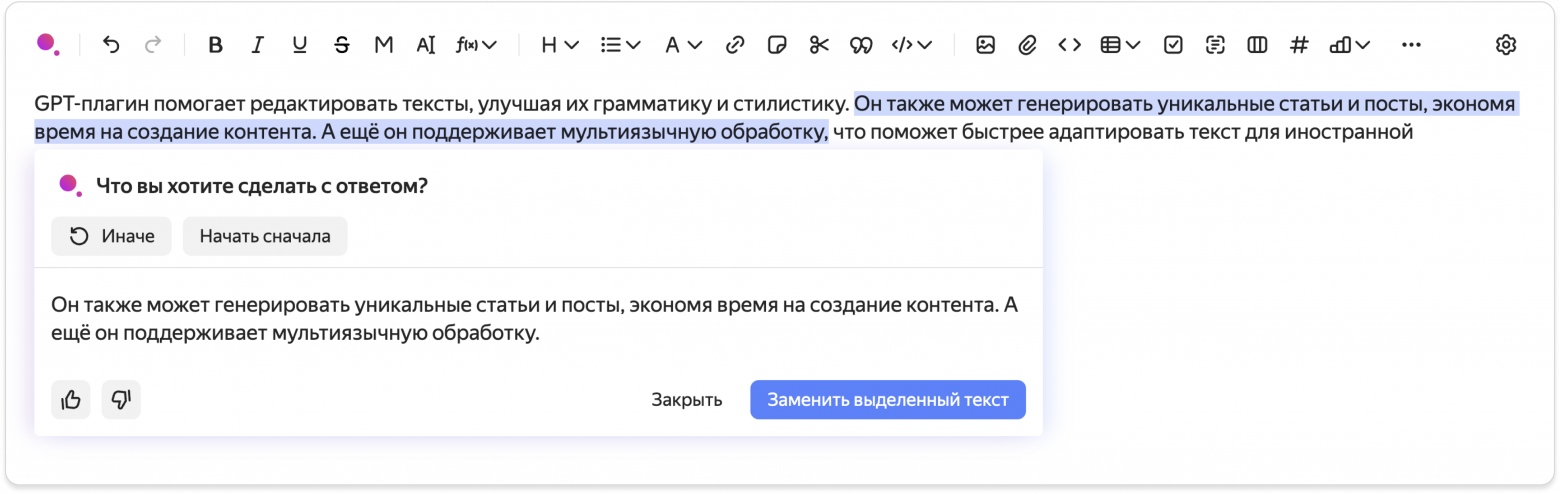Image resolution: width=1560 pixels, height=494 pixels.
Task: Click the Иначе regenerate button
Action: click(x=112, y=236)
